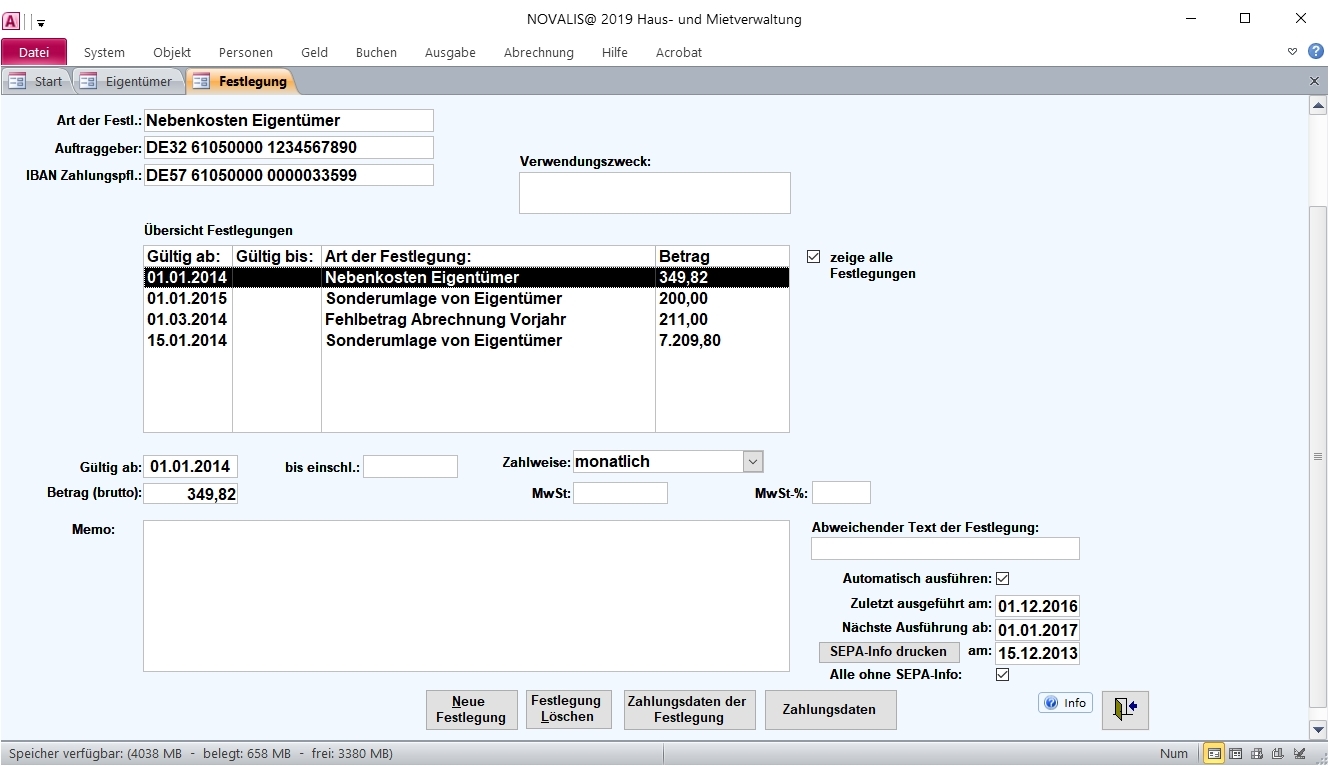The image size is (1329, 766).
Task: Click the Betrag (brutto) field
Action: (191, 493)
